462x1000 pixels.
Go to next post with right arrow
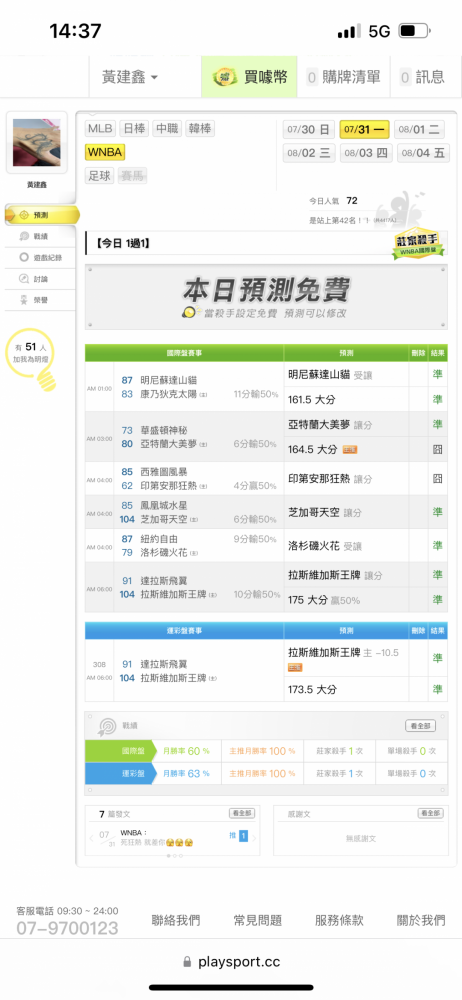[254, 838]
